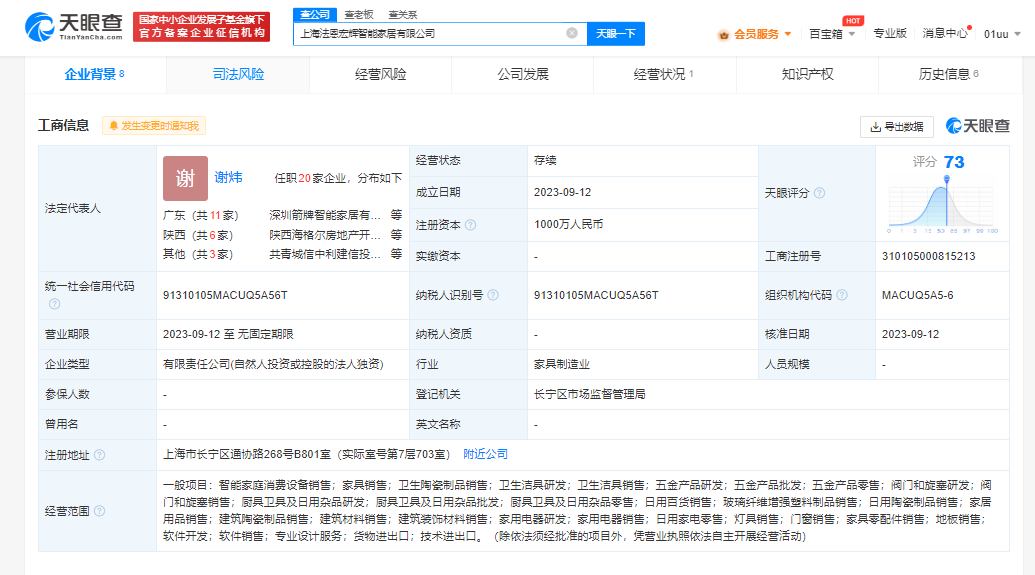Click 注册资本 value 1000万人民币
This screenshot has width=1035, height=575.
click(568, 224)
